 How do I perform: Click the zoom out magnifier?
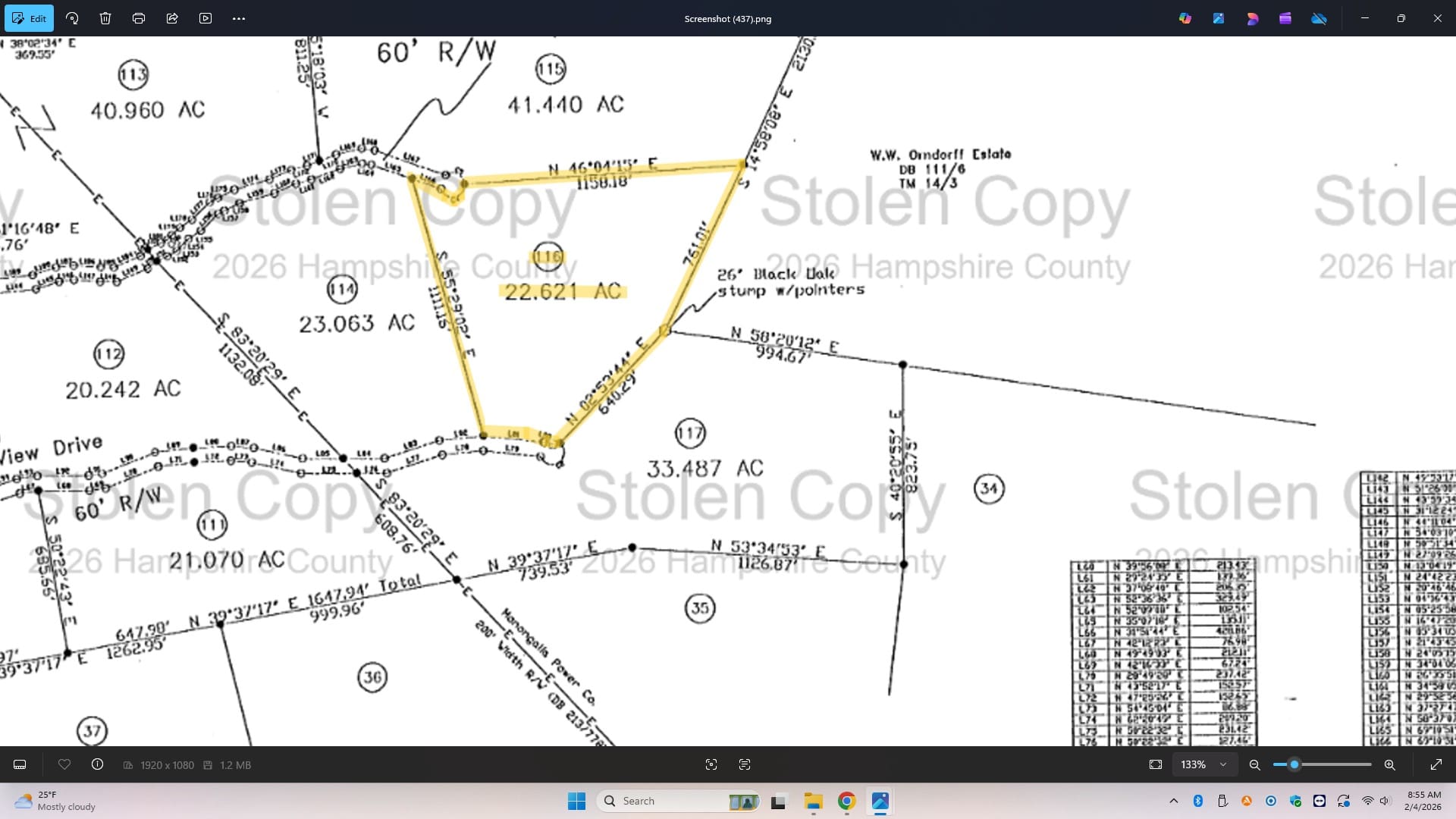(x=1255, y=764)
